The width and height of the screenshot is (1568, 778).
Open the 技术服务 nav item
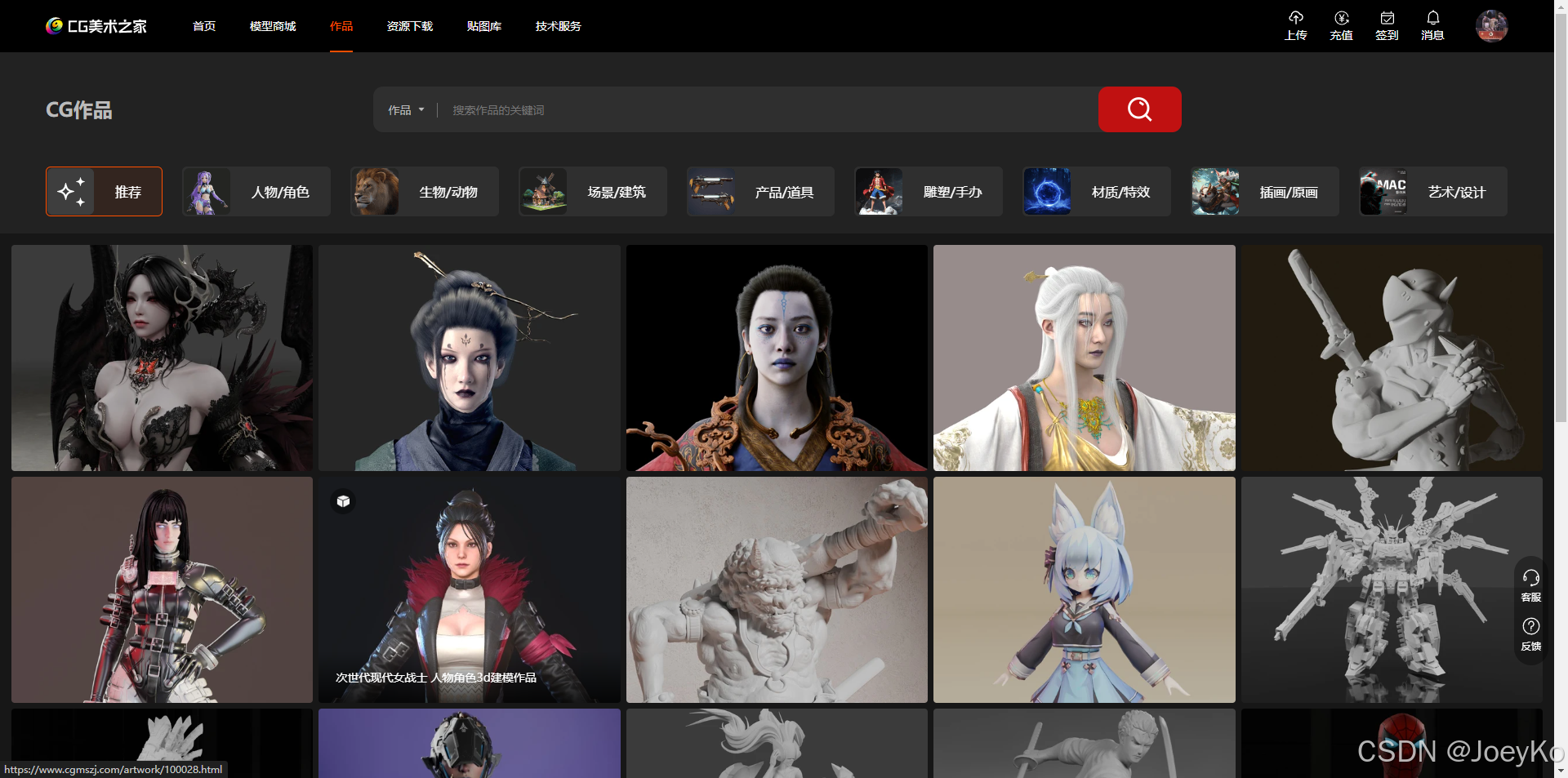tap(559, 26)
